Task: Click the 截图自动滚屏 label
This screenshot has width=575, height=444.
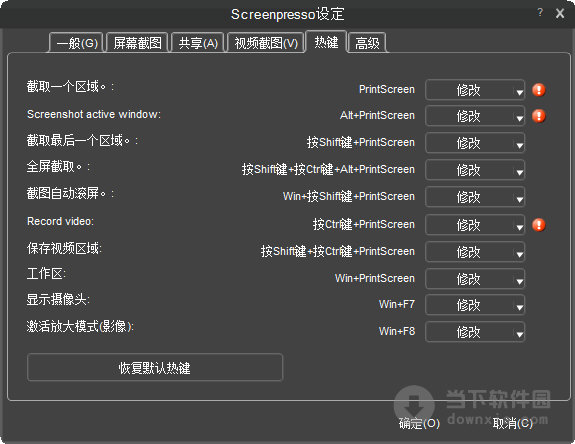Action: (70, 193)
